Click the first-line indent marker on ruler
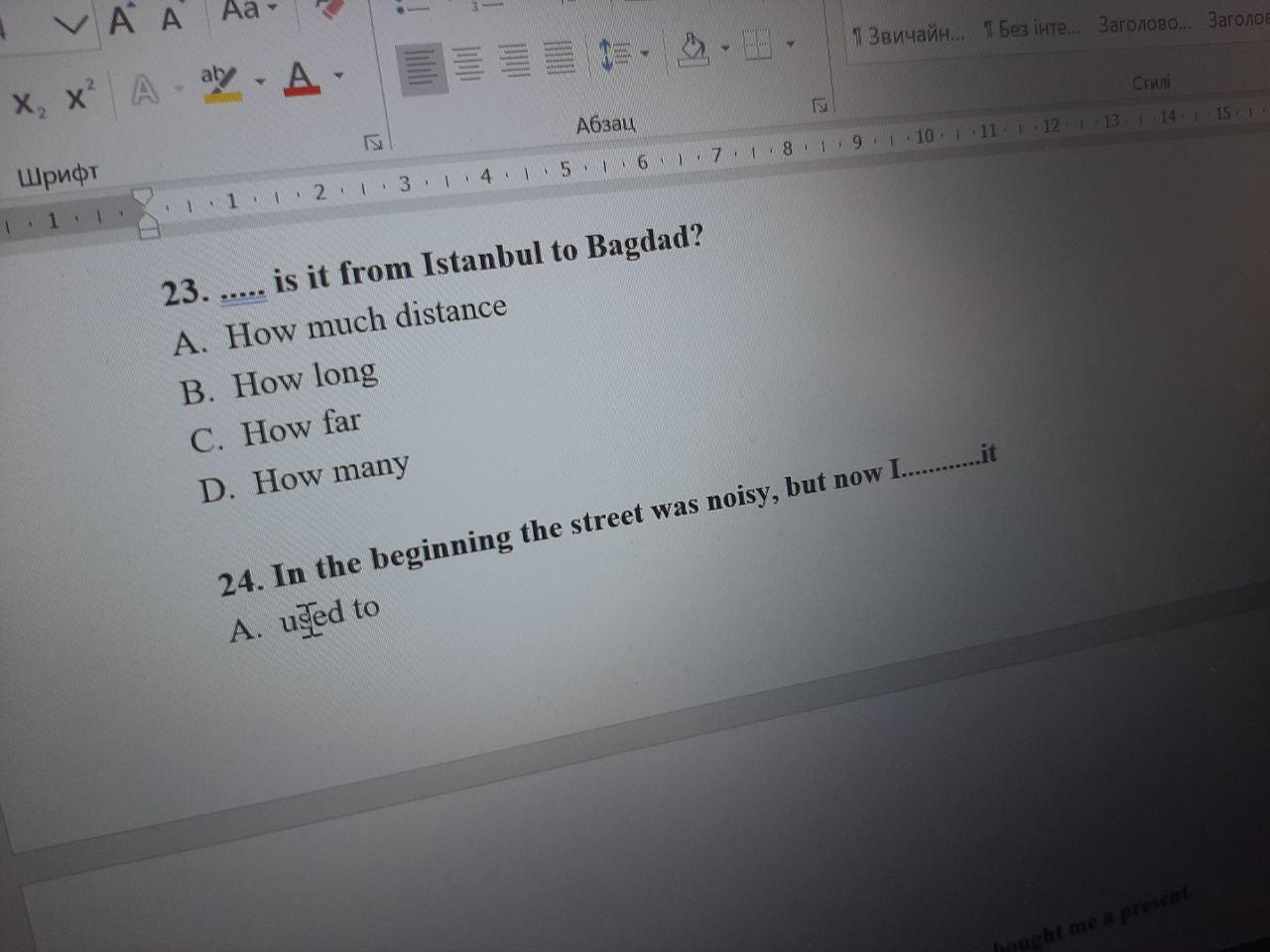This screenshot has height=952, width=1270. click(144, 198)
